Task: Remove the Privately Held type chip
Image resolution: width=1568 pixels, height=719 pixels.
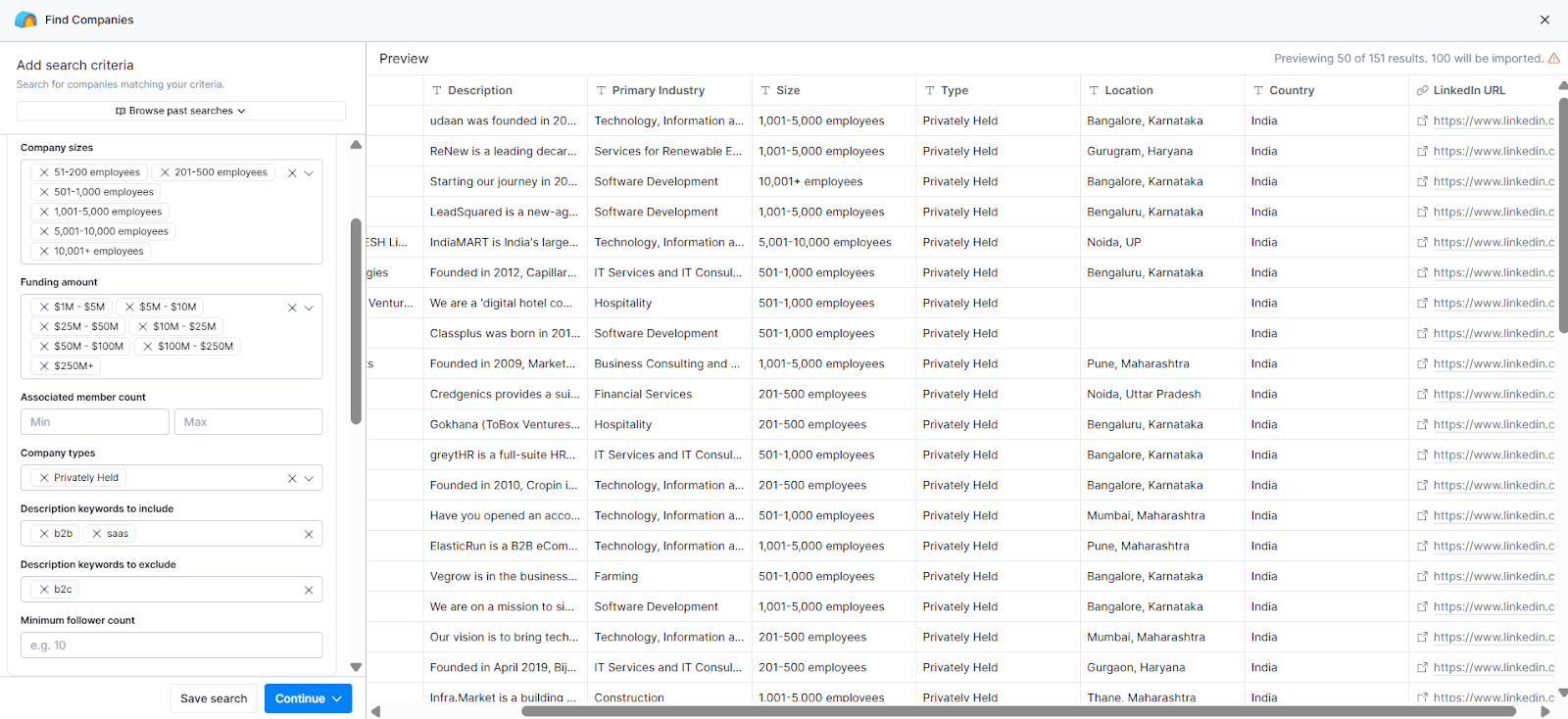Action: click(44, 478)
